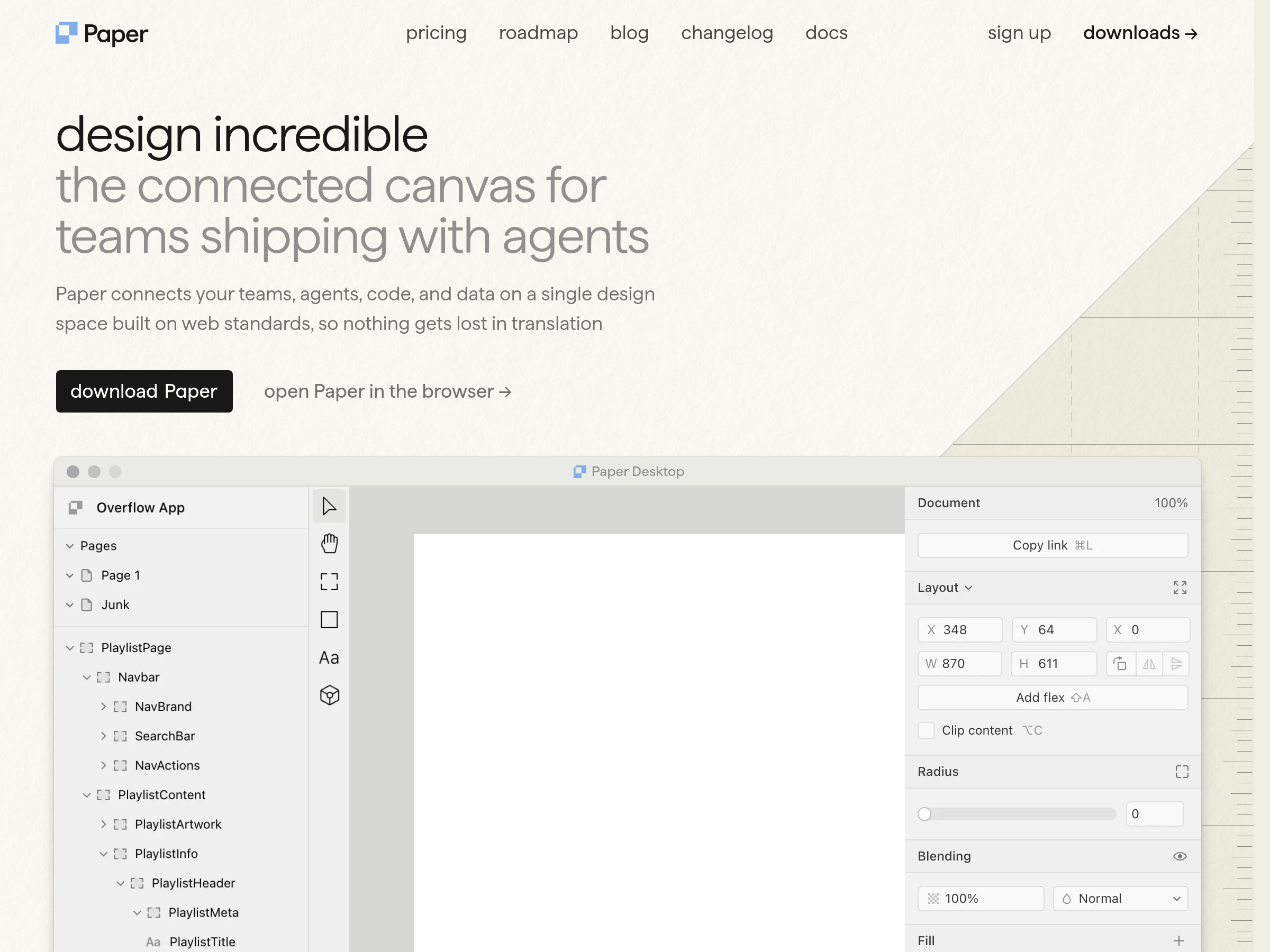Screen dimensions: 1270x952
Task: Click the opacity 100% field
Action: tap(981, 898)
